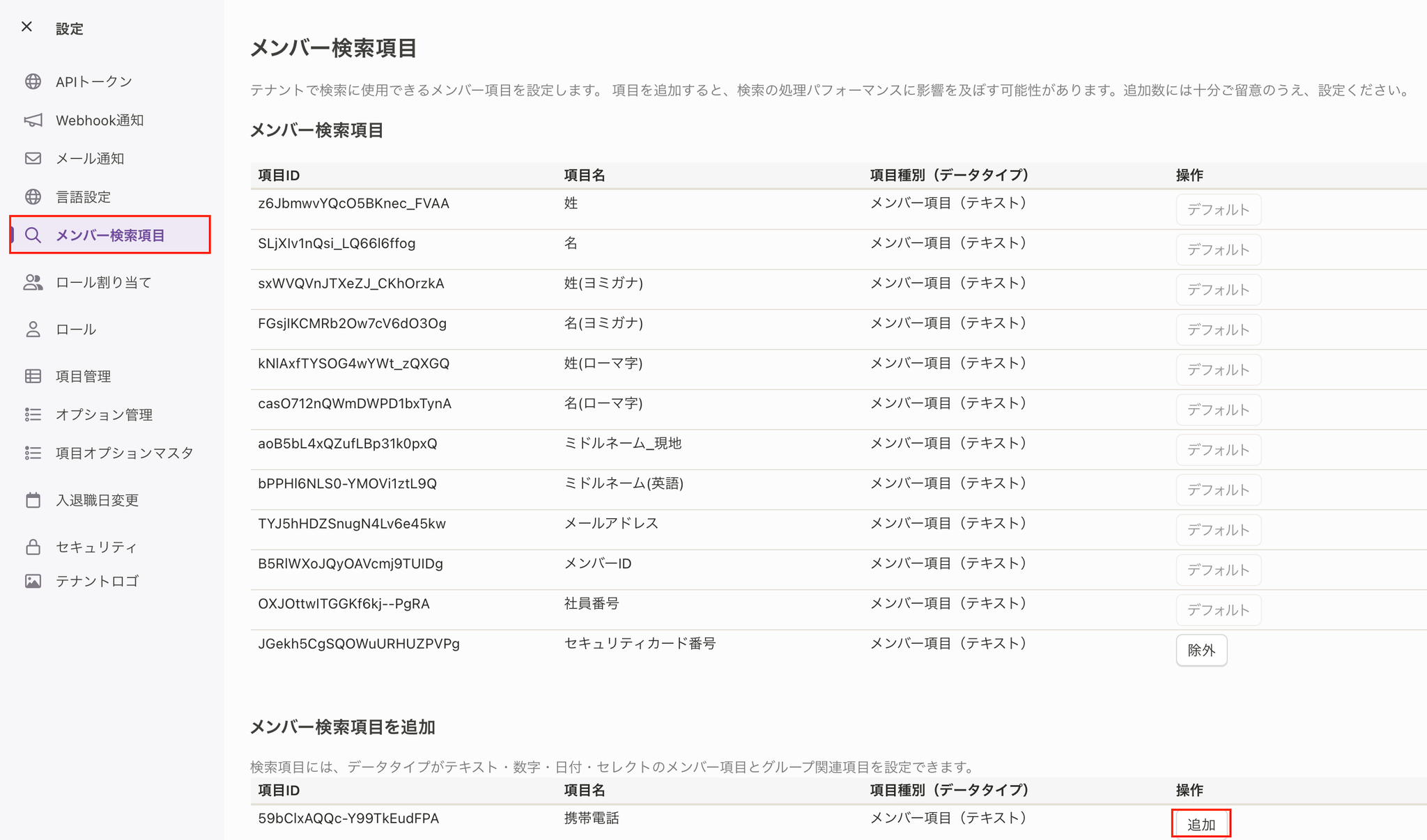Close the settings panel with X icon
The width and height of the screenshot is (1427, 840).
pyautogui.click(x=26, y=26)
